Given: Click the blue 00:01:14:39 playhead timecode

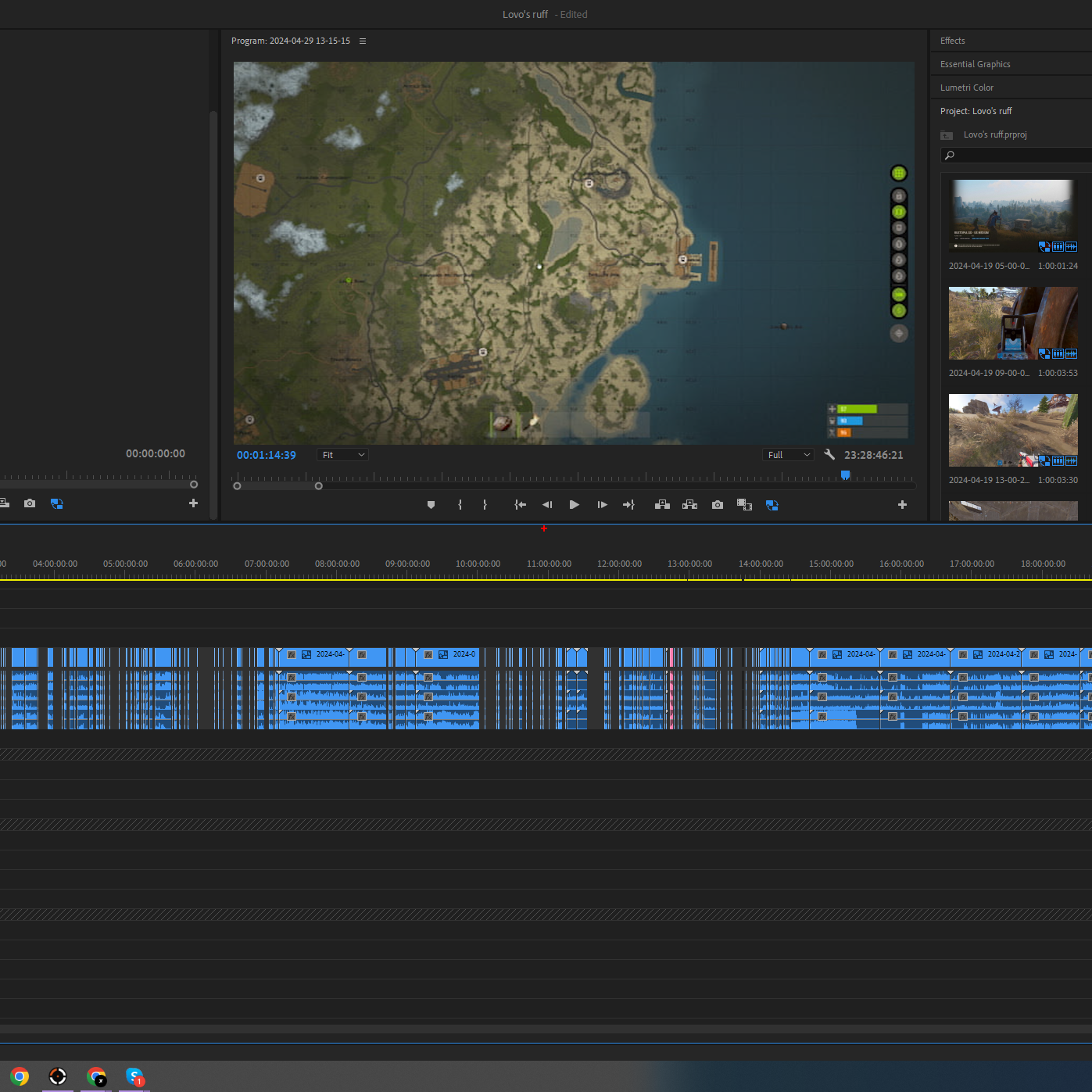Looking at the screenshot, I should (x=267, y=455).
